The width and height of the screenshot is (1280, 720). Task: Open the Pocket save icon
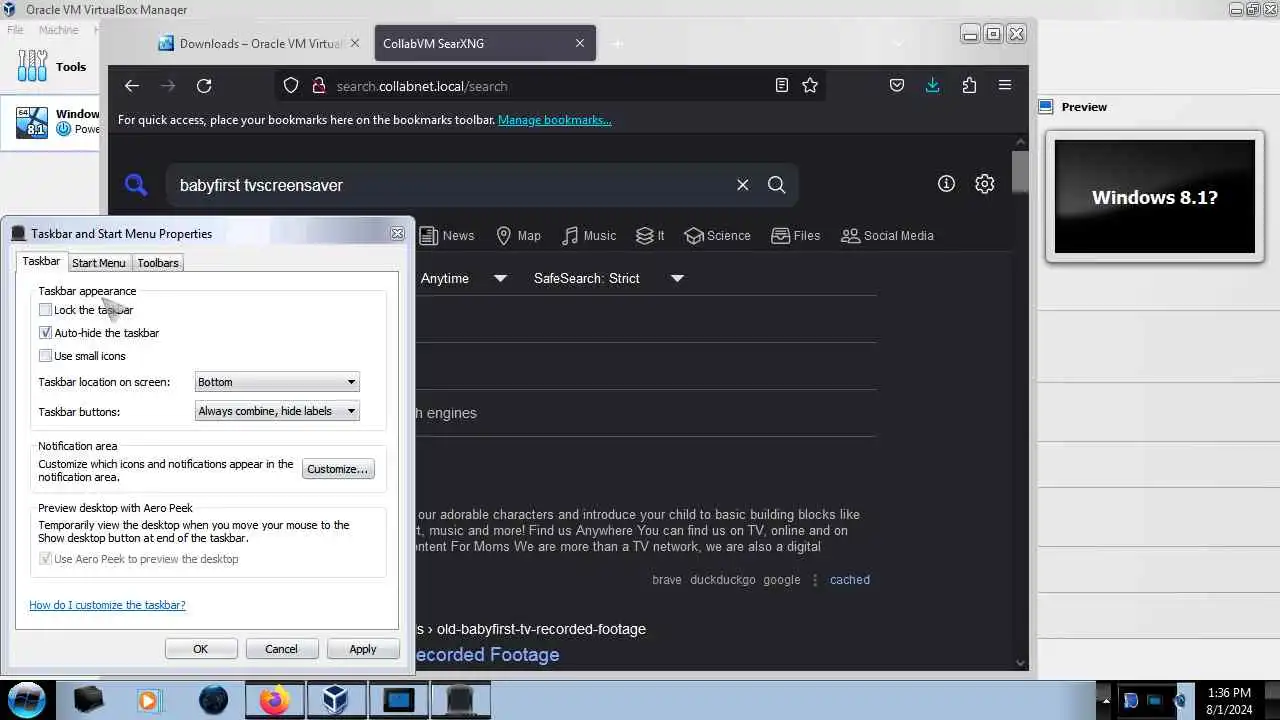897,86
